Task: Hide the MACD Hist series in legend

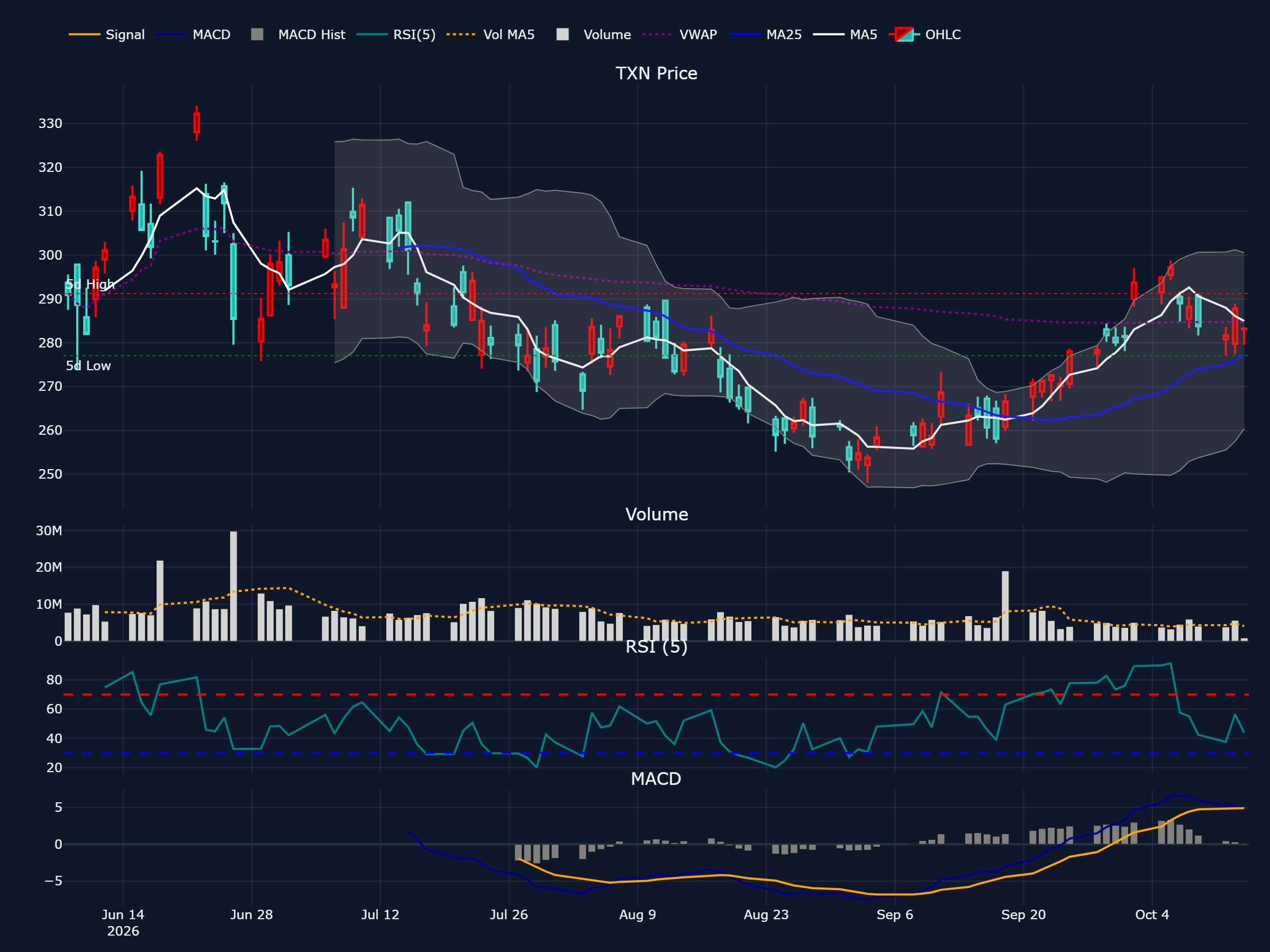Action: point(298,34)
